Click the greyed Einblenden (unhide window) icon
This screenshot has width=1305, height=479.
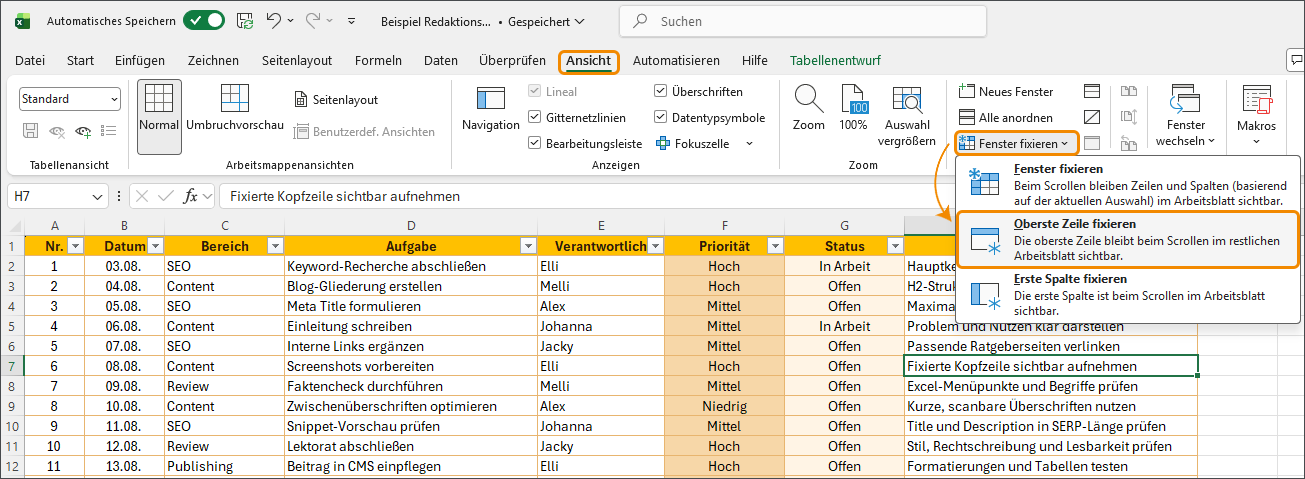coord(1092,143)
